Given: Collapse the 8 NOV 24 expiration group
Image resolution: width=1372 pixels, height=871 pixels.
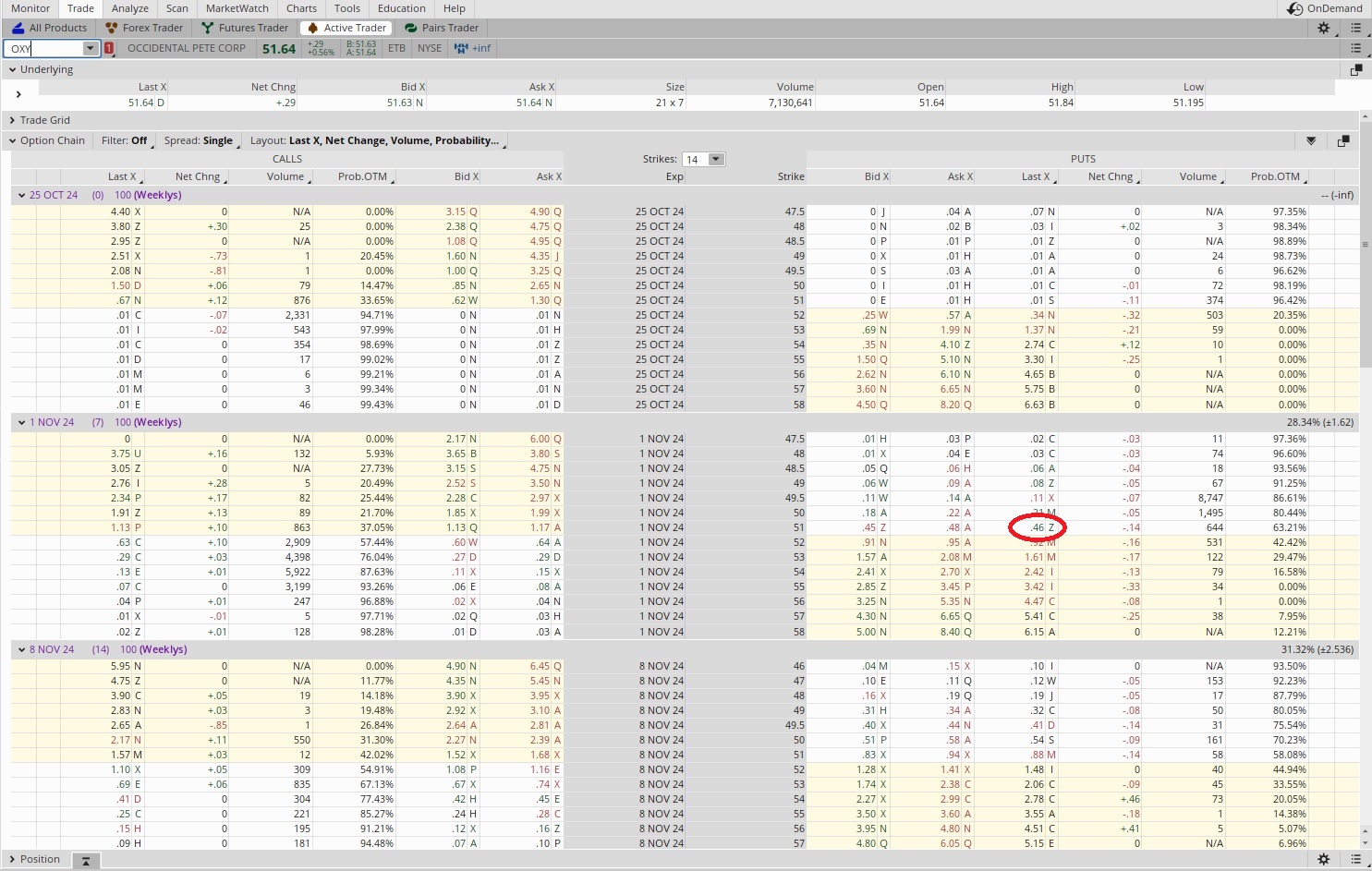Looking at the screenshot, I should (21, 650).
